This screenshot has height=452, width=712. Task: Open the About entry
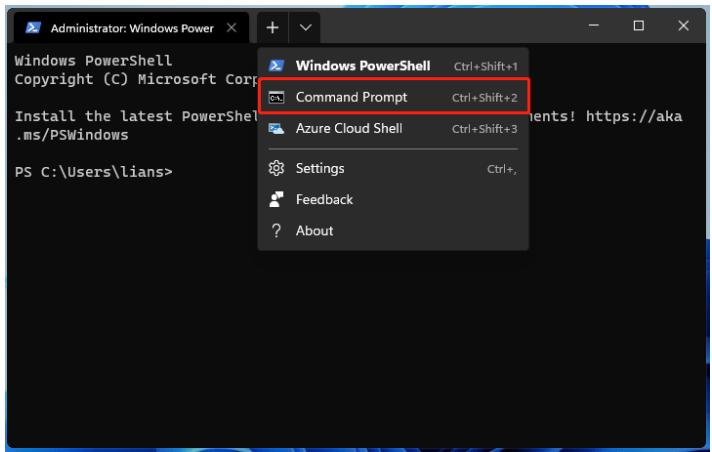click(314, 231)
